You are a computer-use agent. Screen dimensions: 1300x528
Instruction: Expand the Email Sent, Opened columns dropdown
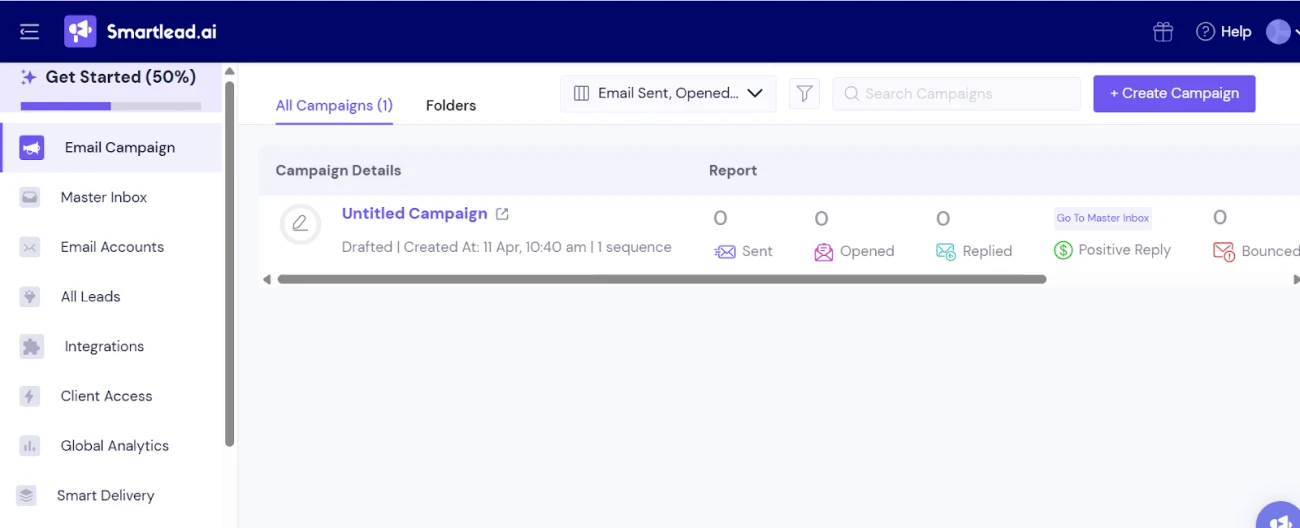pos(668,93)
